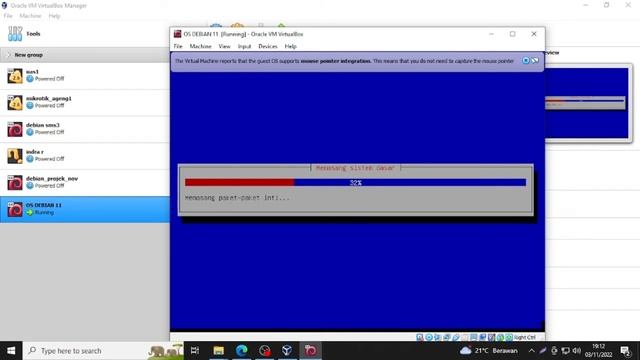Select the mikrotik_ageng1 virtual machine
The image size is (640, 360).
point(84,102)
